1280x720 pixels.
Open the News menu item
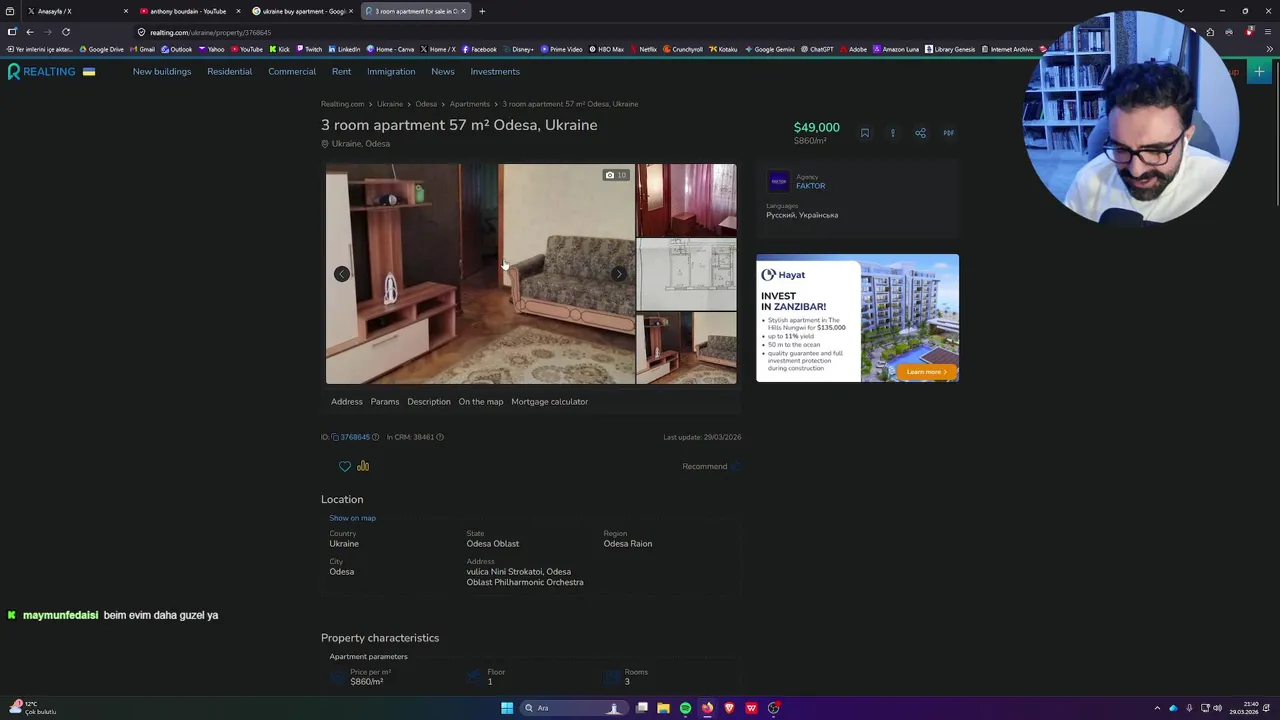point(443,72)
